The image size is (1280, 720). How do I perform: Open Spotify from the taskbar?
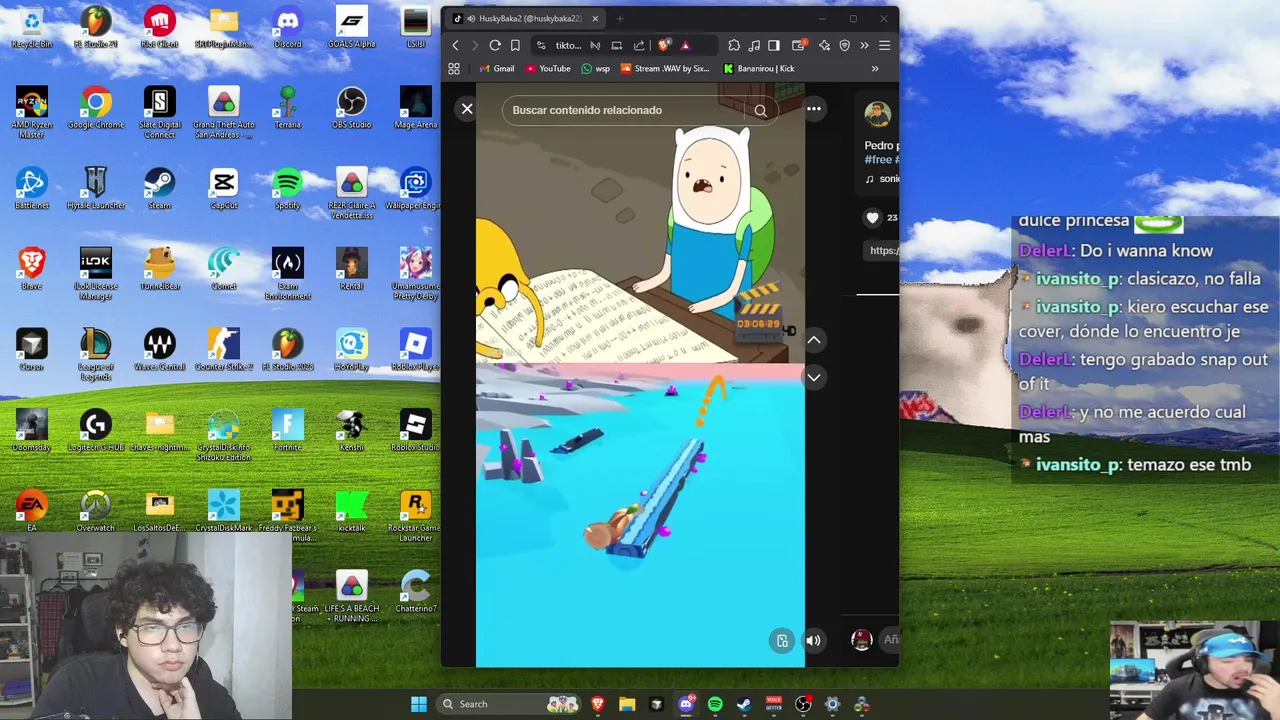(x=715, y=704)
